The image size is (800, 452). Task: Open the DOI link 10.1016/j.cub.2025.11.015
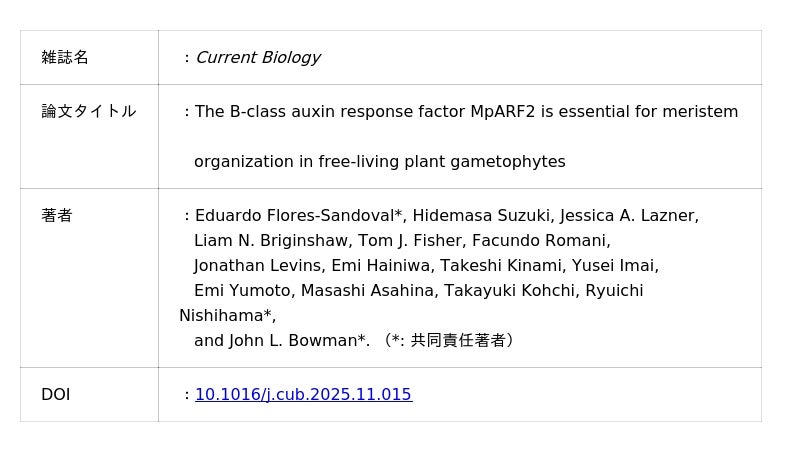303,395
